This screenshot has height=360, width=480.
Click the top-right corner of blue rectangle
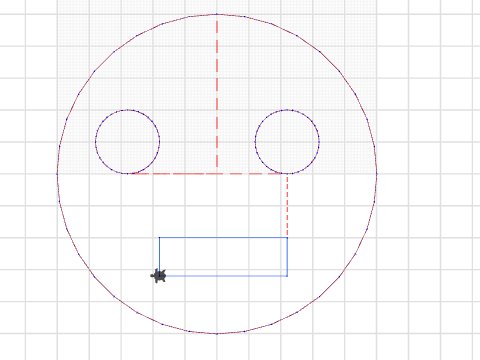[287, 238]
